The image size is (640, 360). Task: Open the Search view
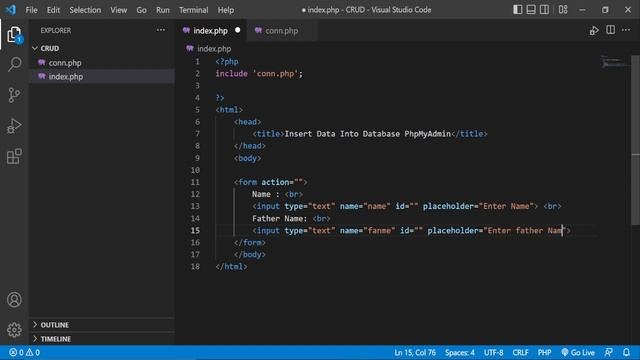point(14,64)
